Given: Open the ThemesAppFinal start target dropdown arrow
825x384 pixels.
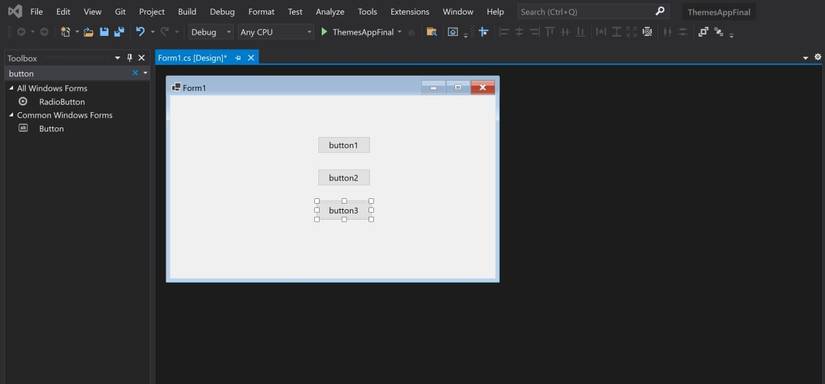Looking at the screenshot, I should (x=399, y=32).
